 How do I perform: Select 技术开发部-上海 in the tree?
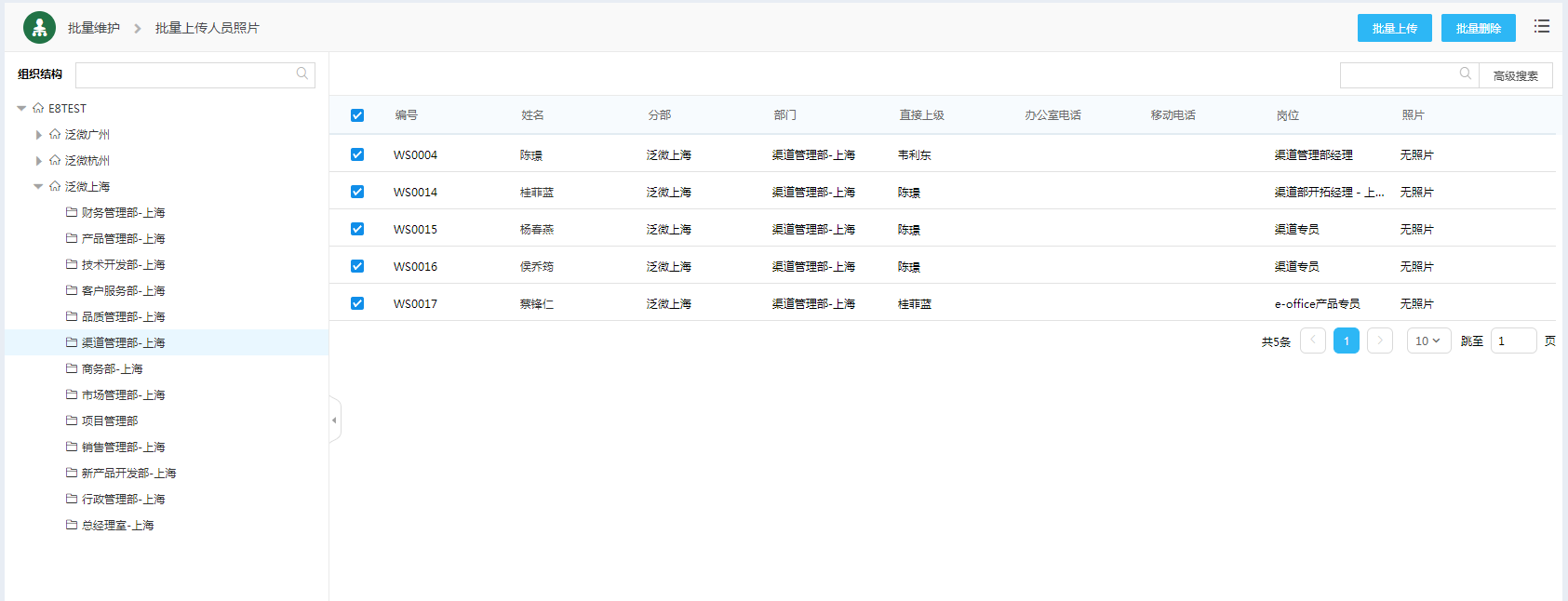(123, 265)
